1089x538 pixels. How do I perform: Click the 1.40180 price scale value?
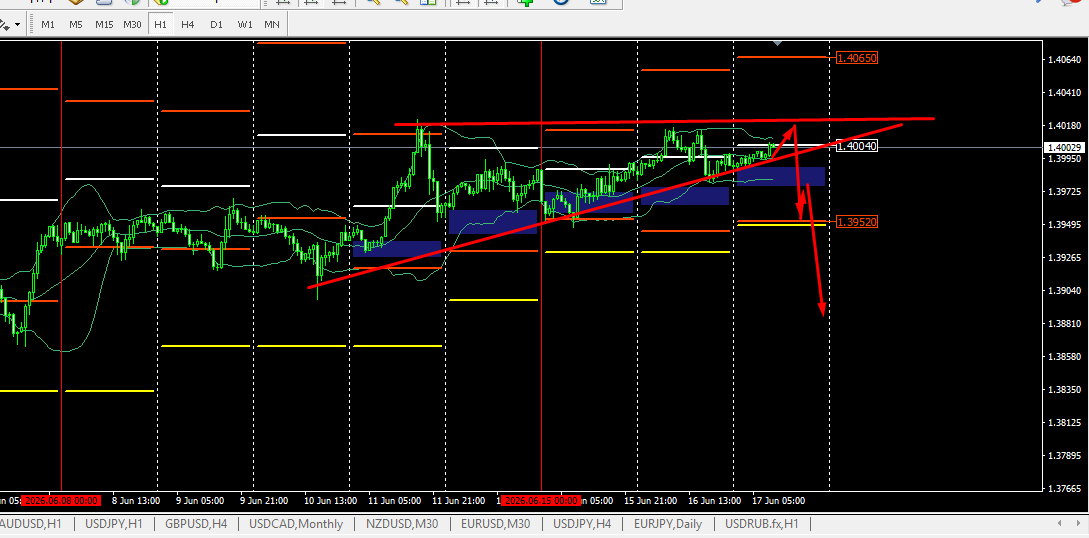click(x=1066, y=126)
